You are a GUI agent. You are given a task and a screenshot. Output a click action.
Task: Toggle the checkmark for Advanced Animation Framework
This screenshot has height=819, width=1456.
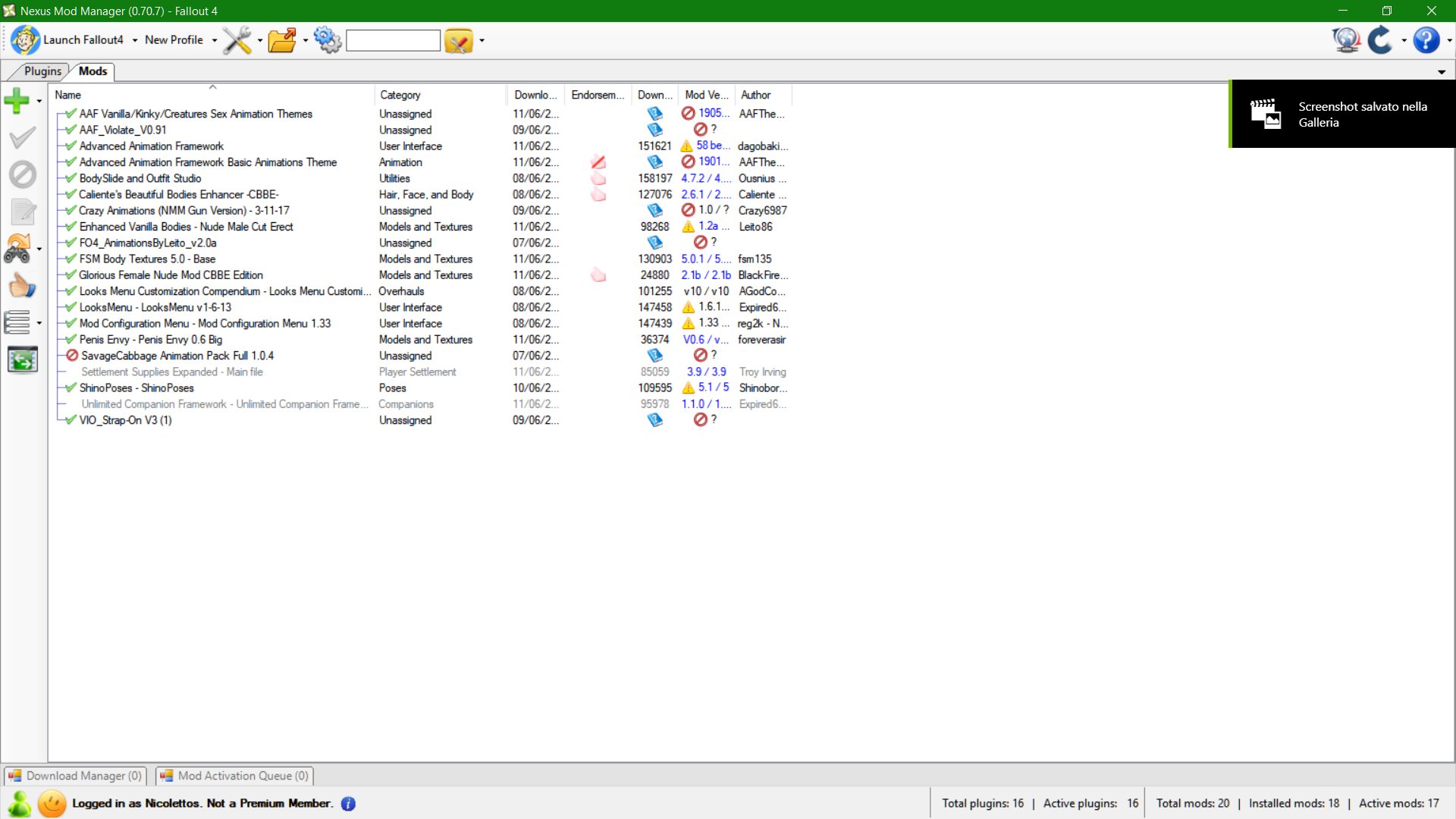(71, 146)
